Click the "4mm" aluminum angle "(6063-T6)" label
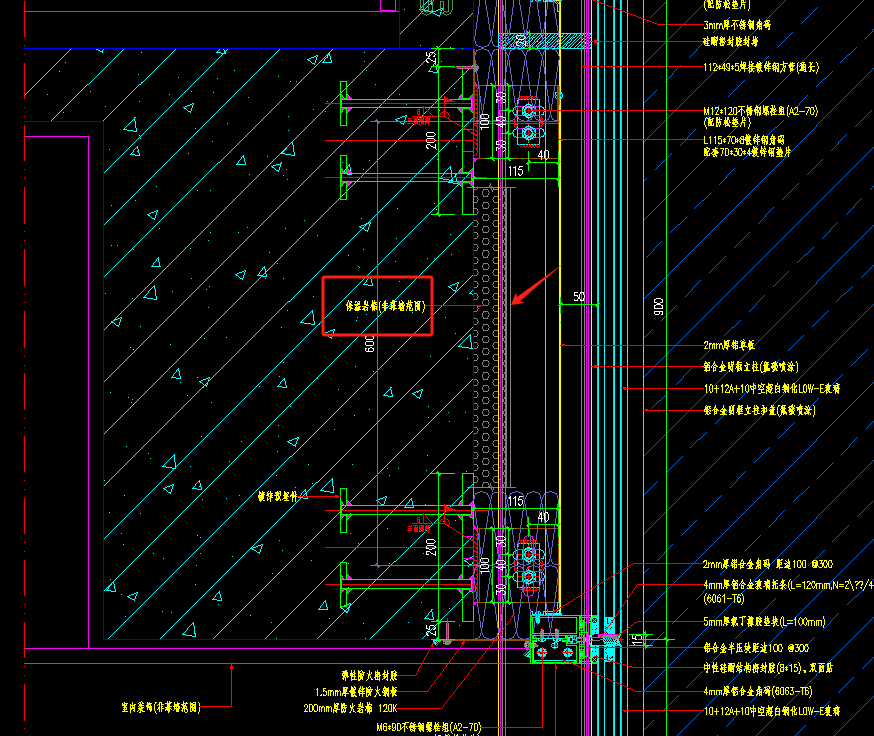874x736 pixels. pos(757,691)
